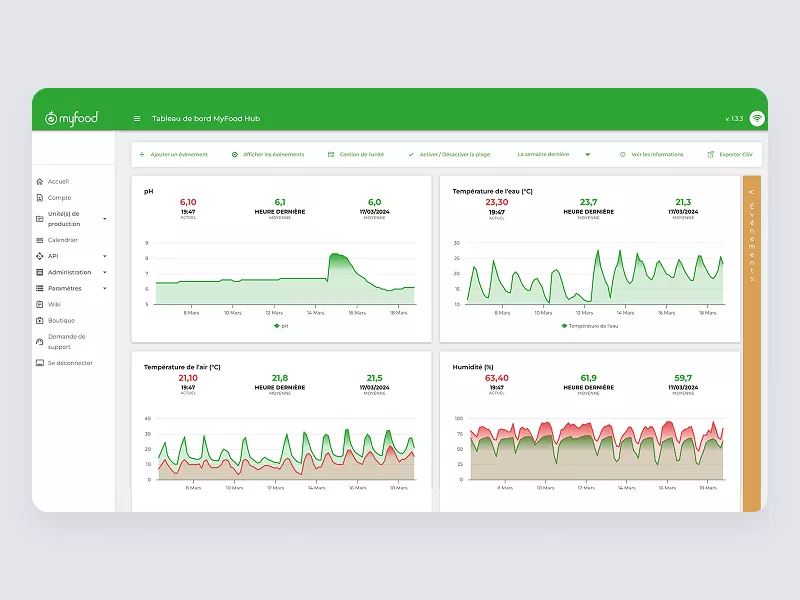The image size is (800, 600).
Task: Click the checkmark icon for Activer / Désactiver la plage
Action: pyautogui.click(x=411, y=155)
